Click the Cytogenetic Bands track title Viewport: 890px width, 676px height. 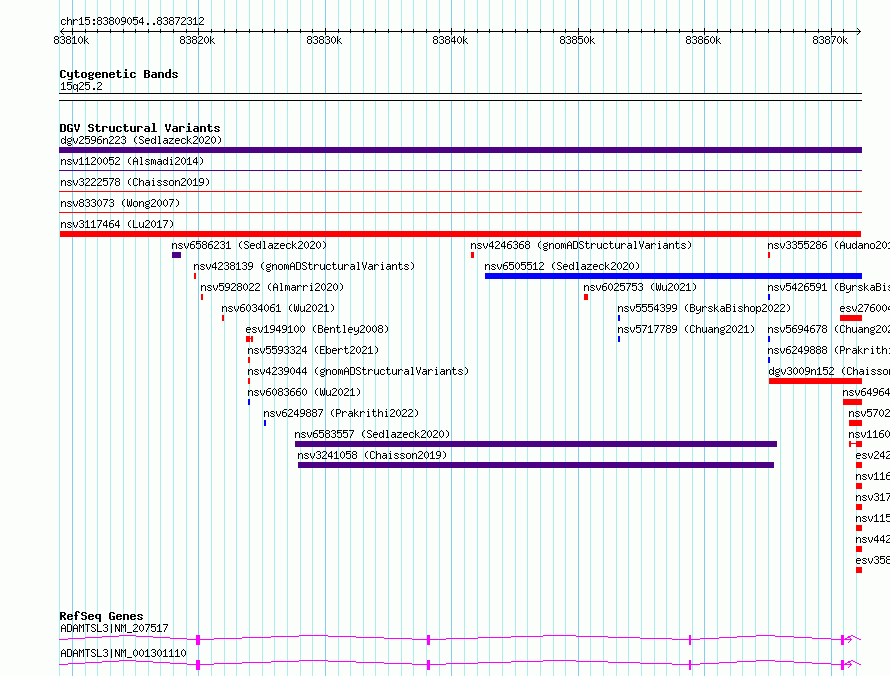coord(119,74)
